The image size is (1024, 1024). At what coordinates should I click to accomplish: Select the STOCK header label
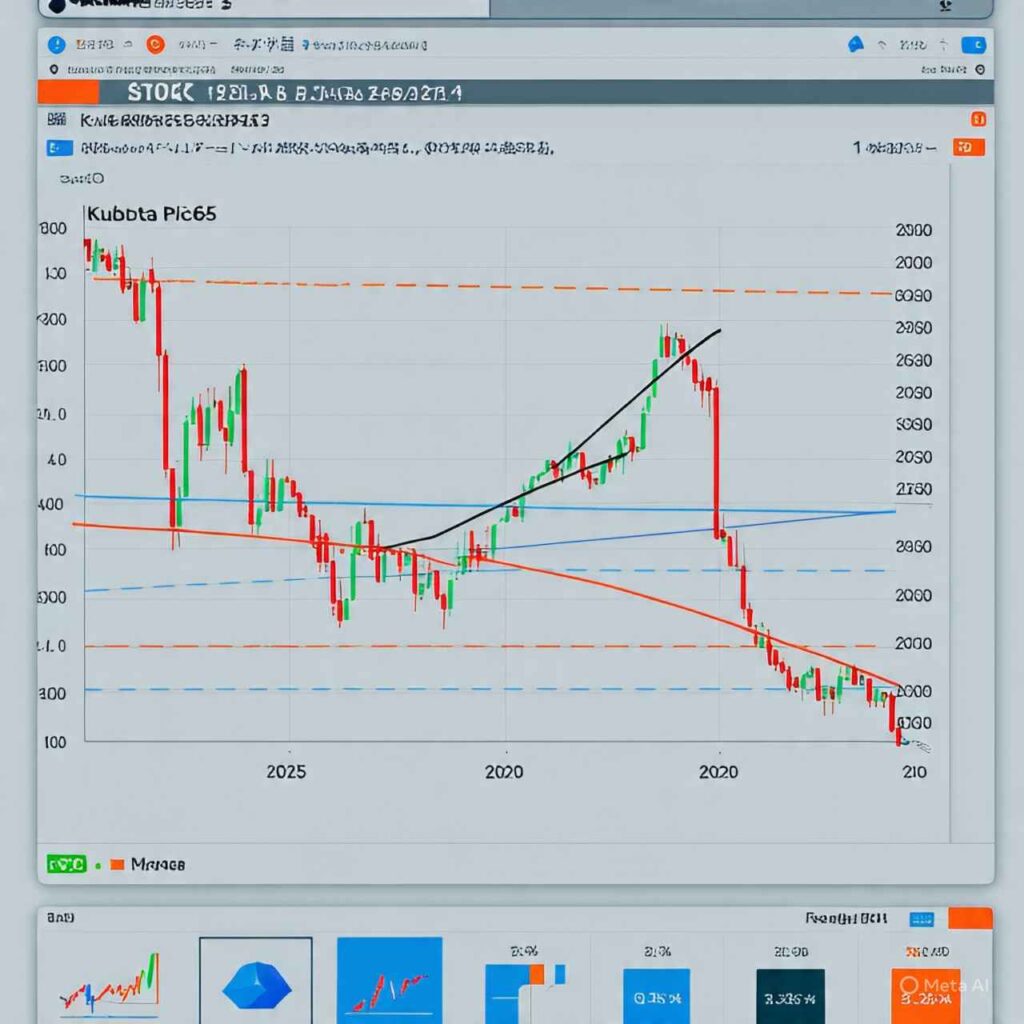click(x=160, y=93)
